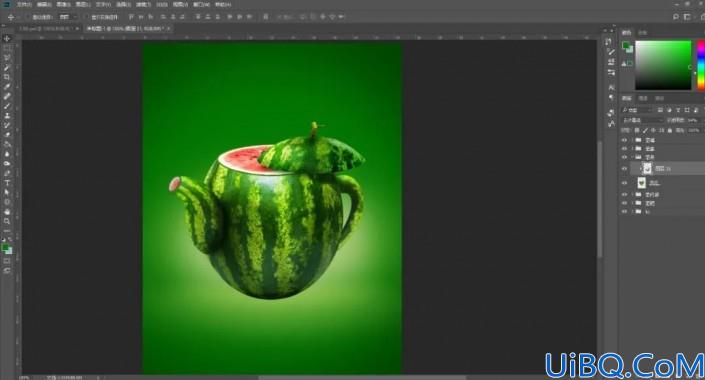Open the auto-select target dropdown in options bar
Screen dimensions: 705x380
67,17
